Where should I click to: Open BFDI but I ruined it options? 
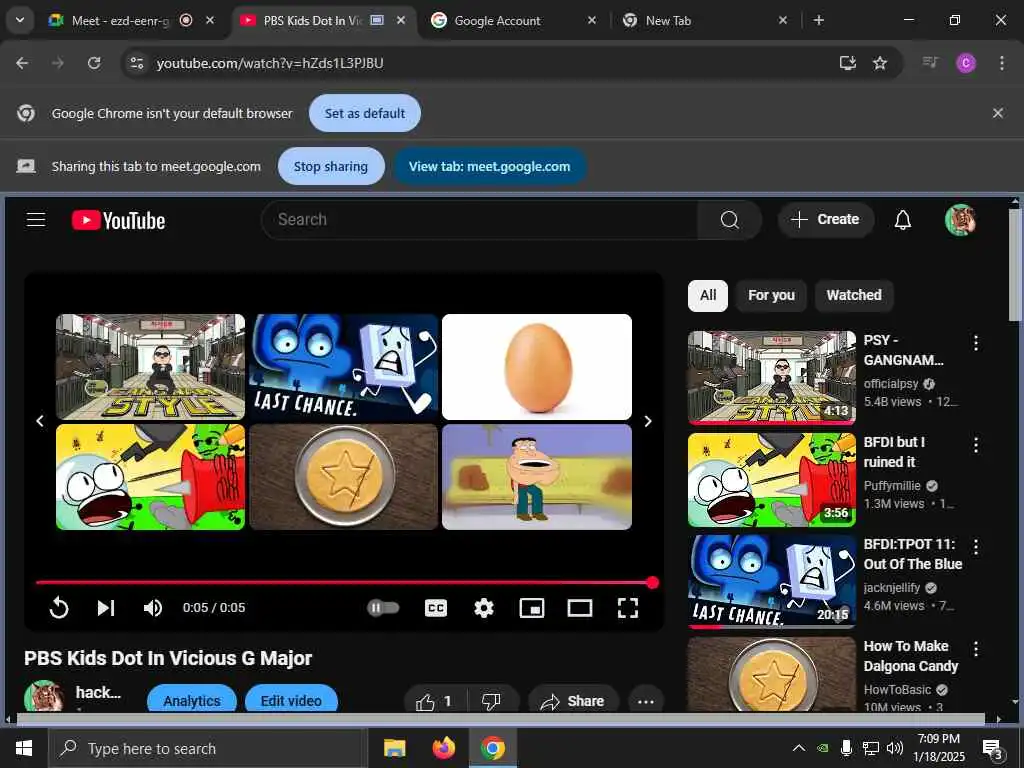[976, 445]
